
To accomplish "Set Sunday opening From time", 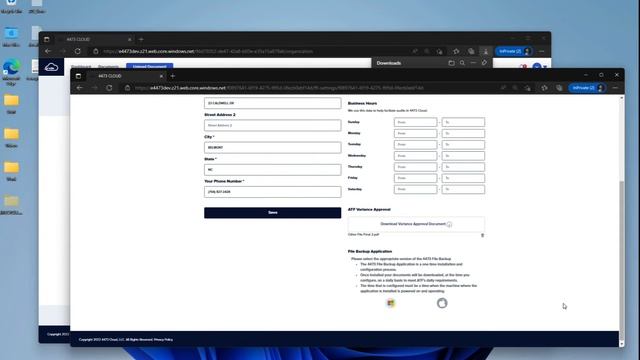I will [416, 122].
